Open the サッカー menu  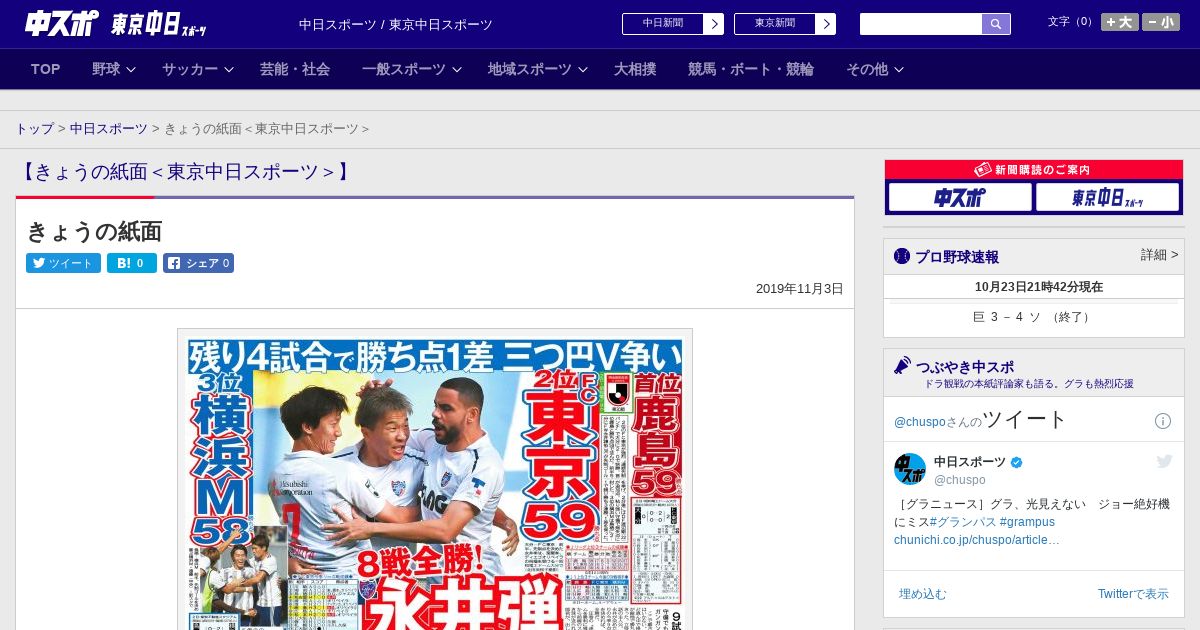[x=190, y=69]
